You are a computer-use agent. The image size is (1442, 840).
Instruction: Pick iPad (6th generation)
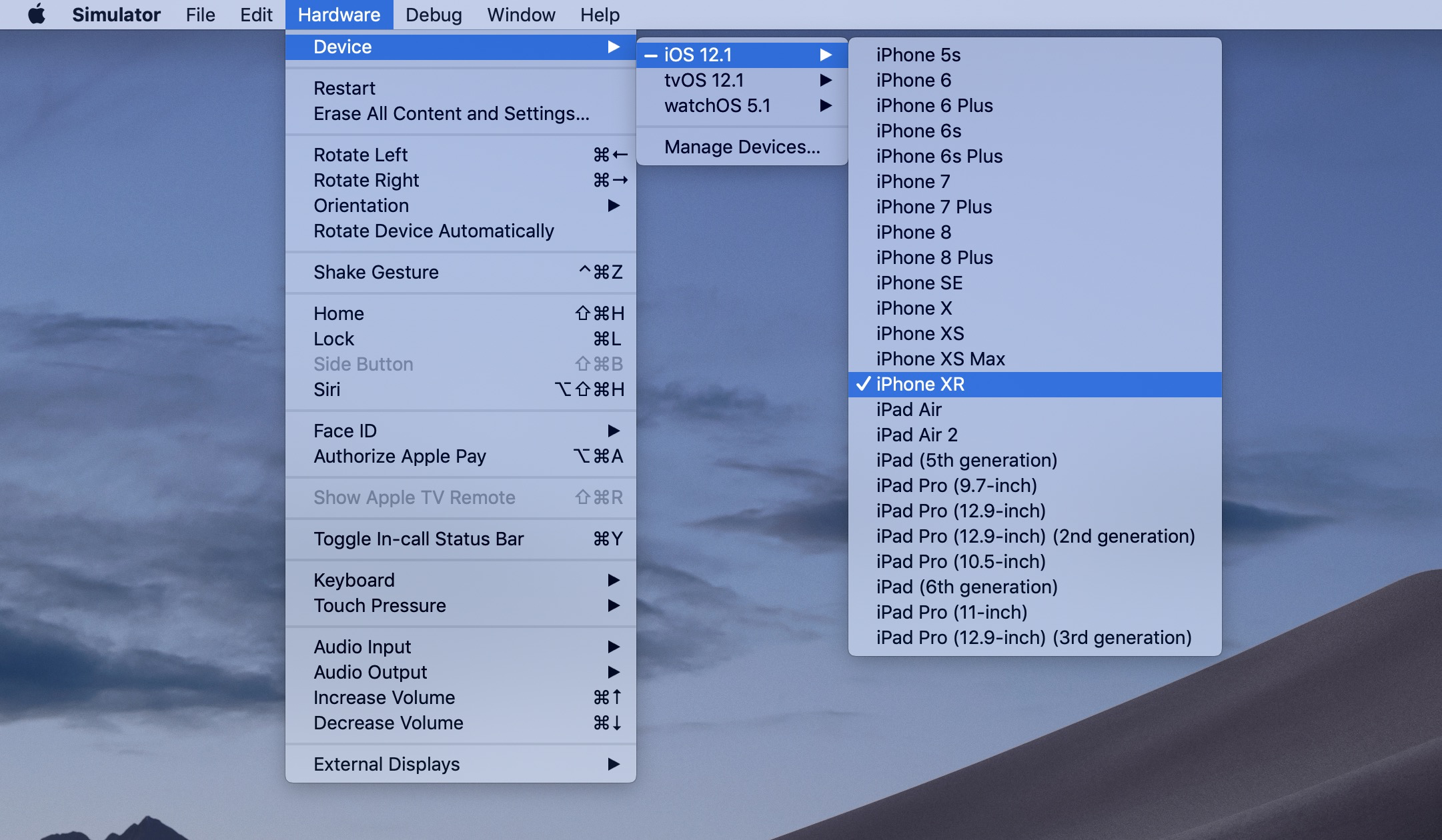point(1034,587)
